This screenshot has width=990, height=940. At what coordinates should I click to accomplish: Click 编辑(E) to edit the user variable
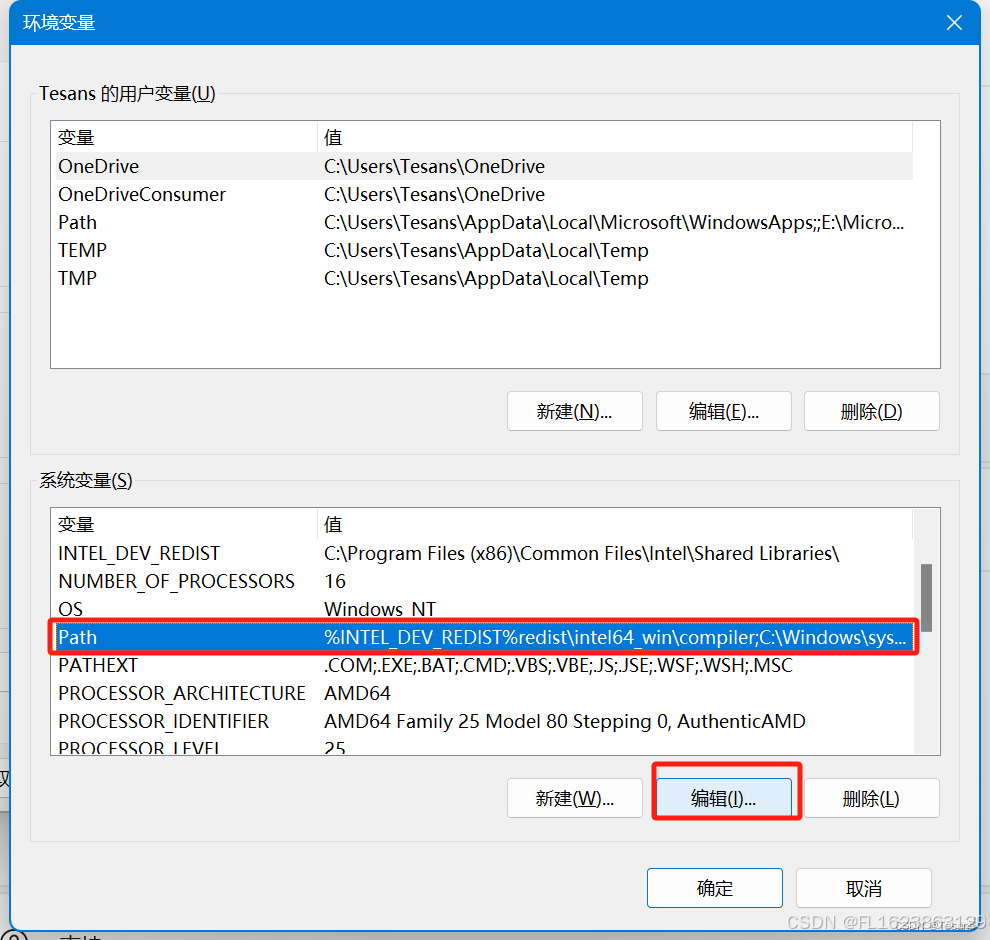723,410
